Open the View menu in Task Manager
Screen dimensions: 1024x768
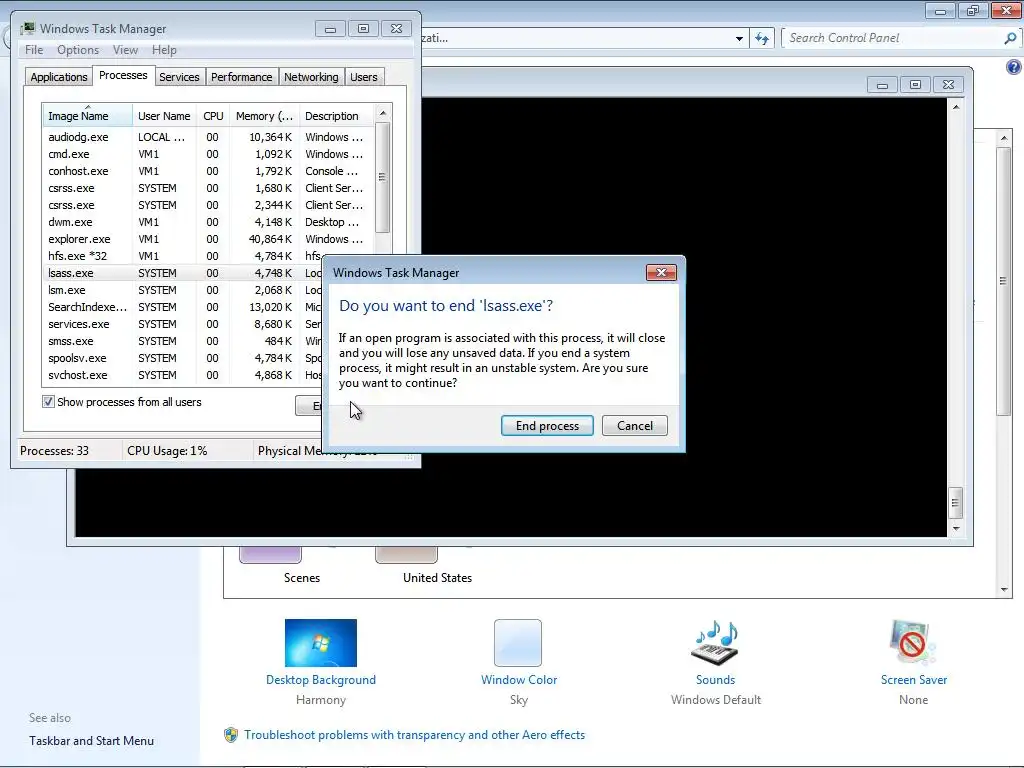click(125, 50)
